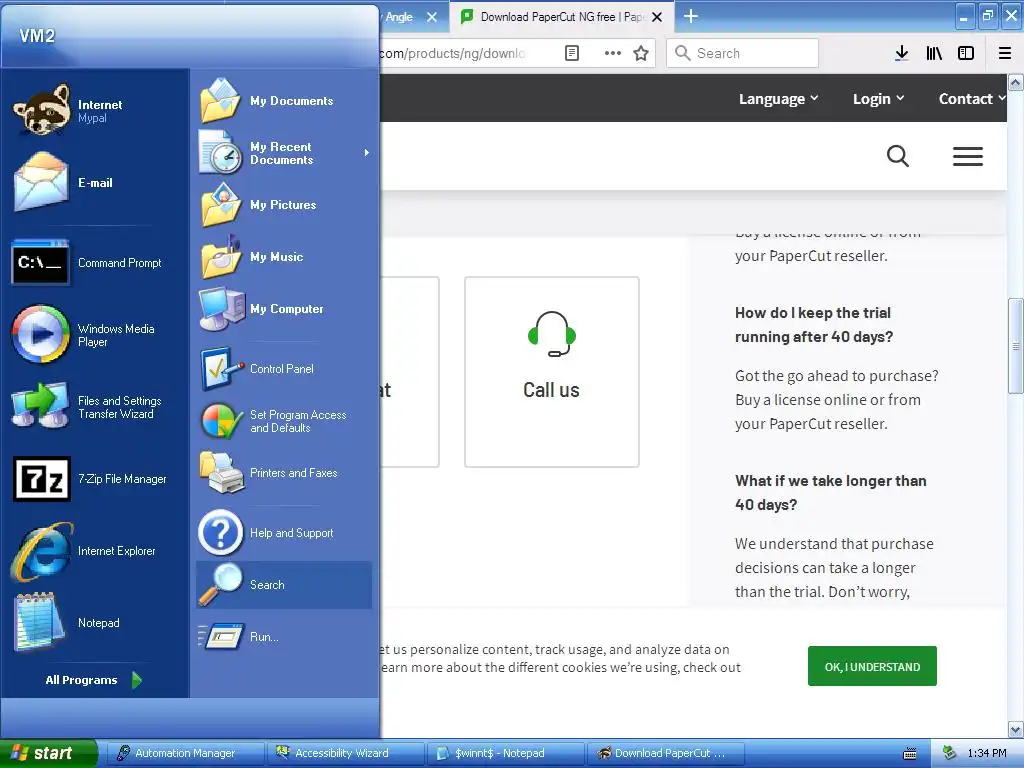Click the page vertical scrollbar thumb
Image resolution: width=1024 pixels, height=768 pixels.
click(1016, 346)
